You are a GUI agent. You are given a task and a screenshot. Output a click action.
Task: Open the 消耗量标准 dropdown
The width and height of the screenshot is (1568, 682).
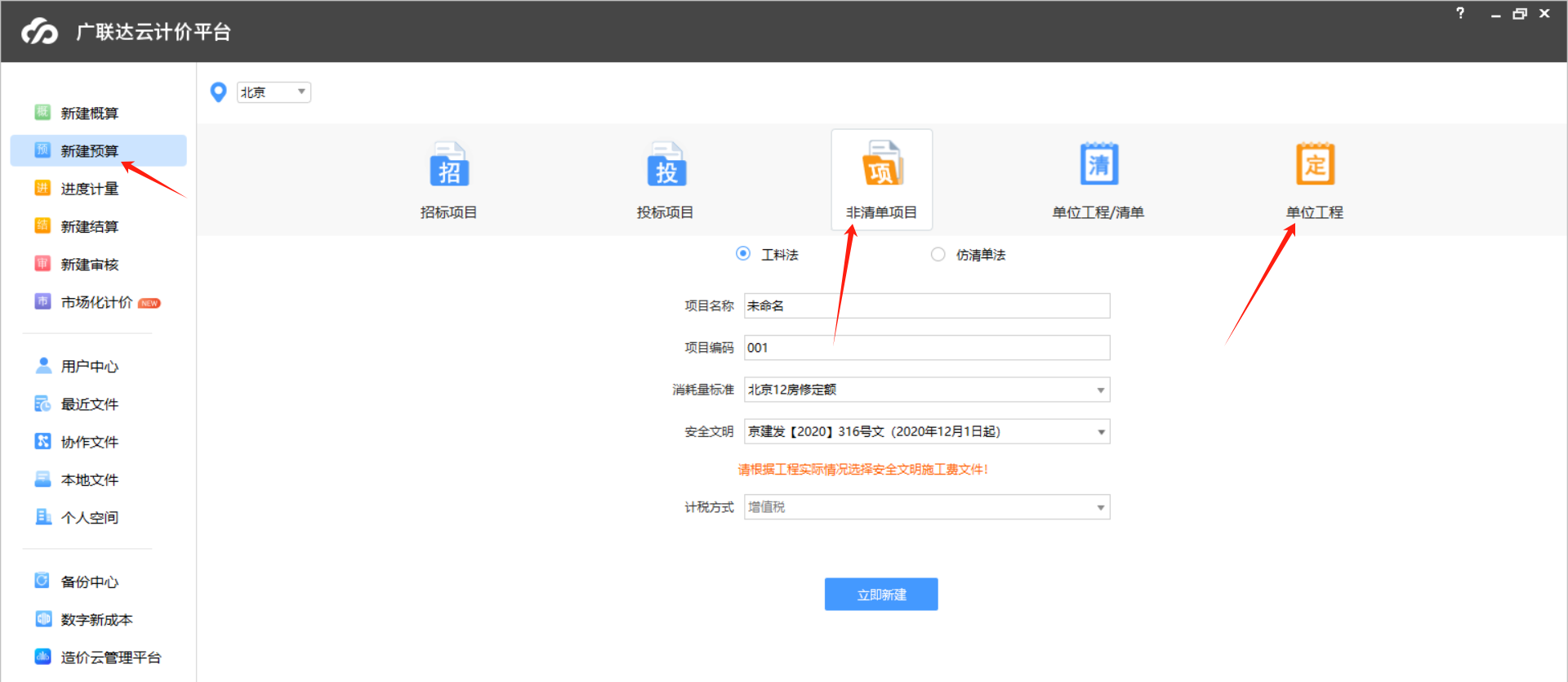coord(927,390)
